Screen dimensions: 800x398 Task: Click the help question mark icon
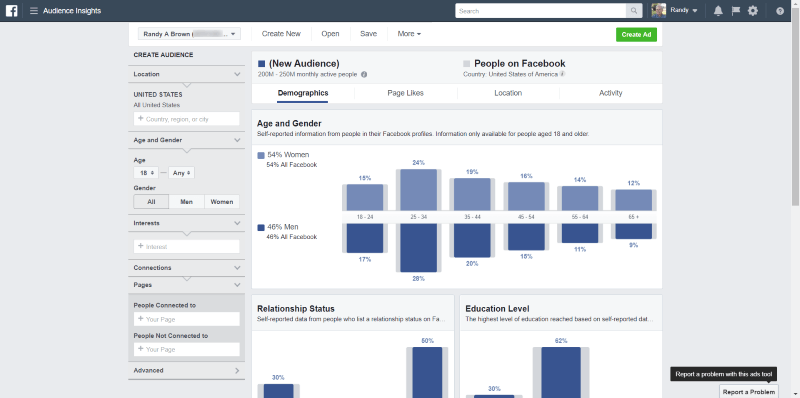tap(780, 11)
